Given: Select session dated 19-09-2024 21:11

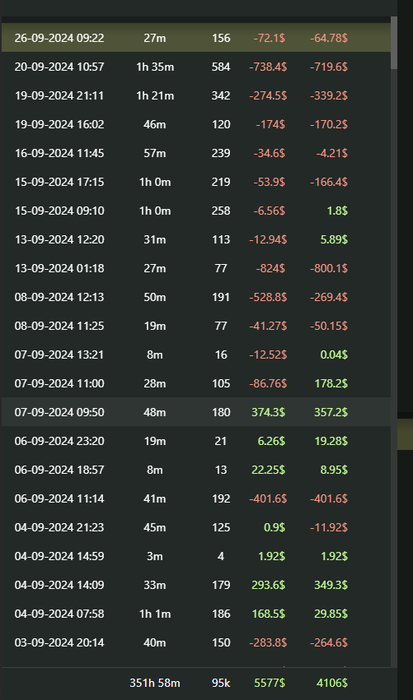Looking at the screenshot, I should pos(196,96).
